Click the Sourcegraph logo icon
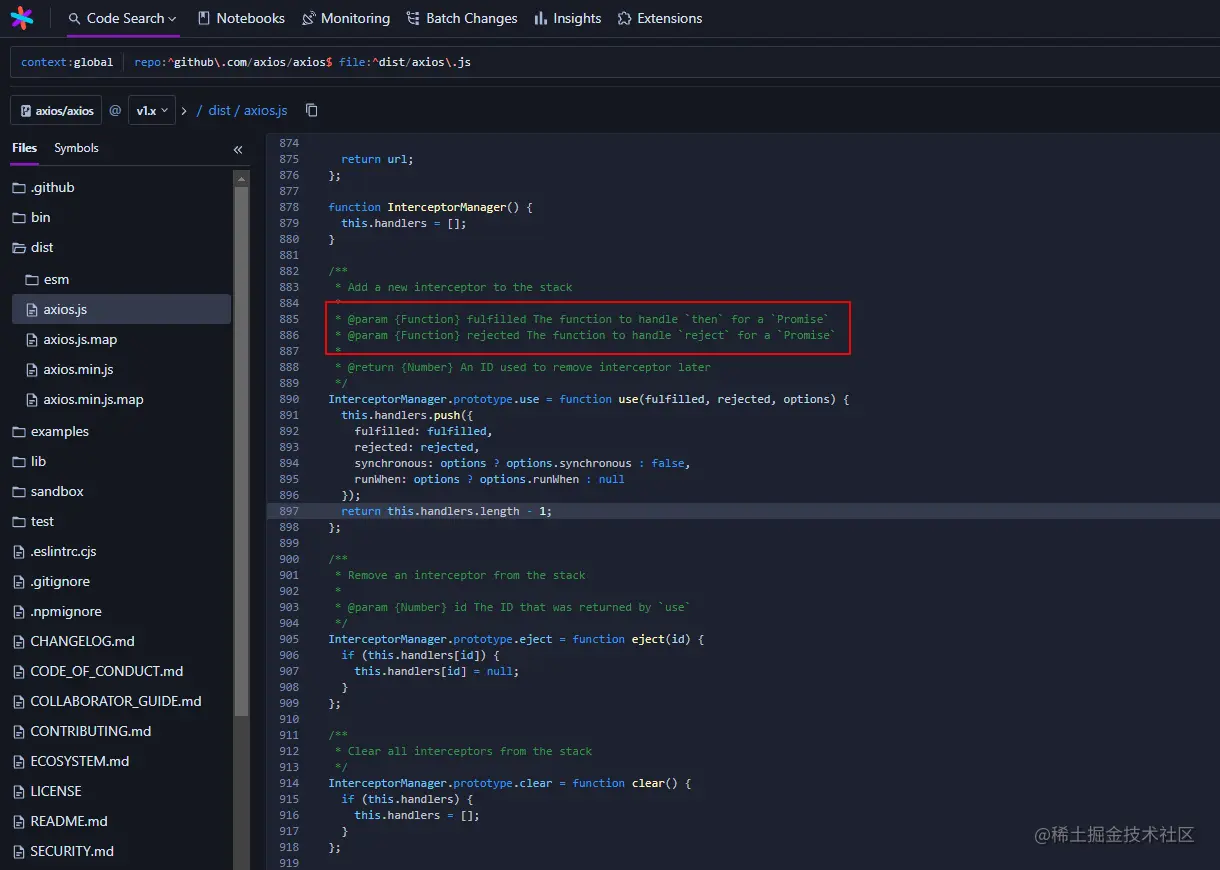The width and height of the screenshot is (1220, 870). pyautogui.click(x=22, y=18)
